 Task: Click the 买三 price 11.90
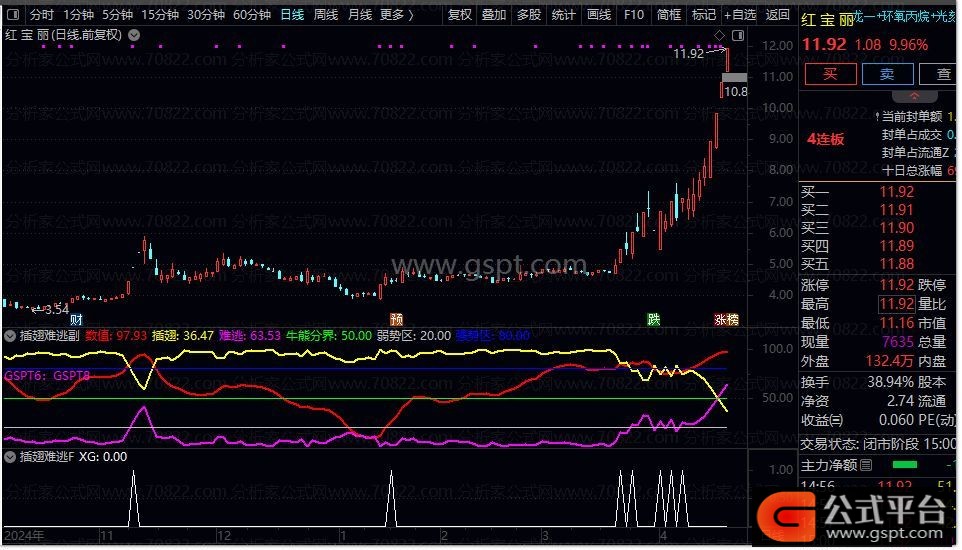click(x=896, y=228)
